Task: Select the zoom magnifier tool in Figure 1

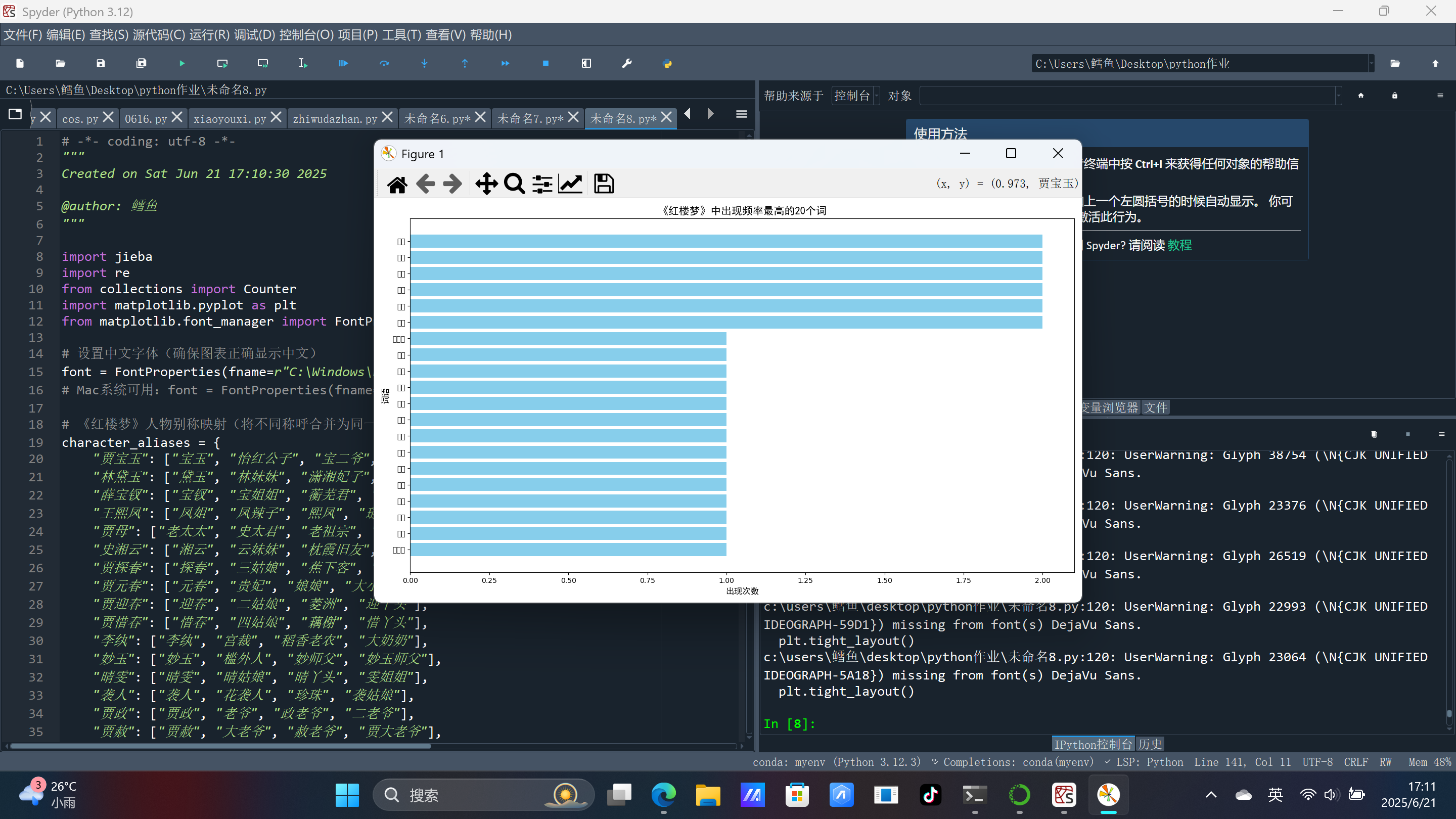Action: coord(514,184)
